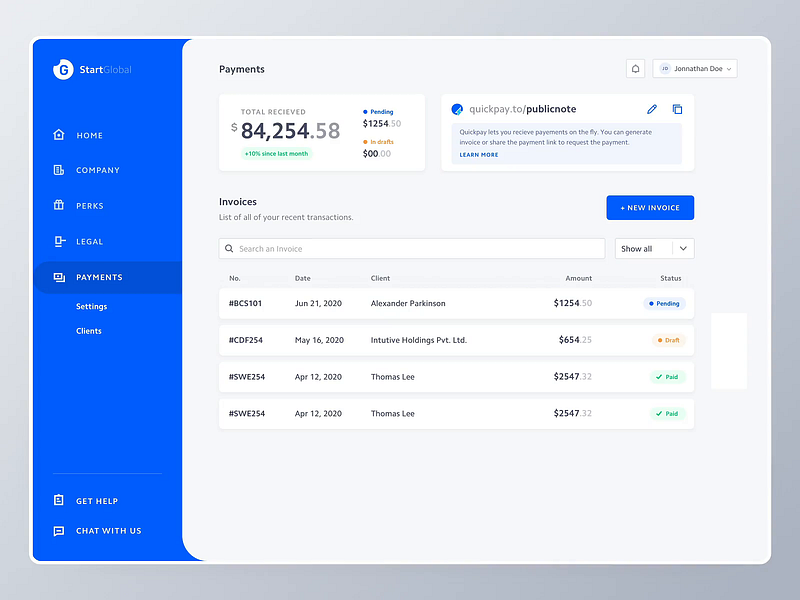Viewport: 800px width, 600px height.
Task: Open the Company section via its building icon
Action: (x=59, y=170)
